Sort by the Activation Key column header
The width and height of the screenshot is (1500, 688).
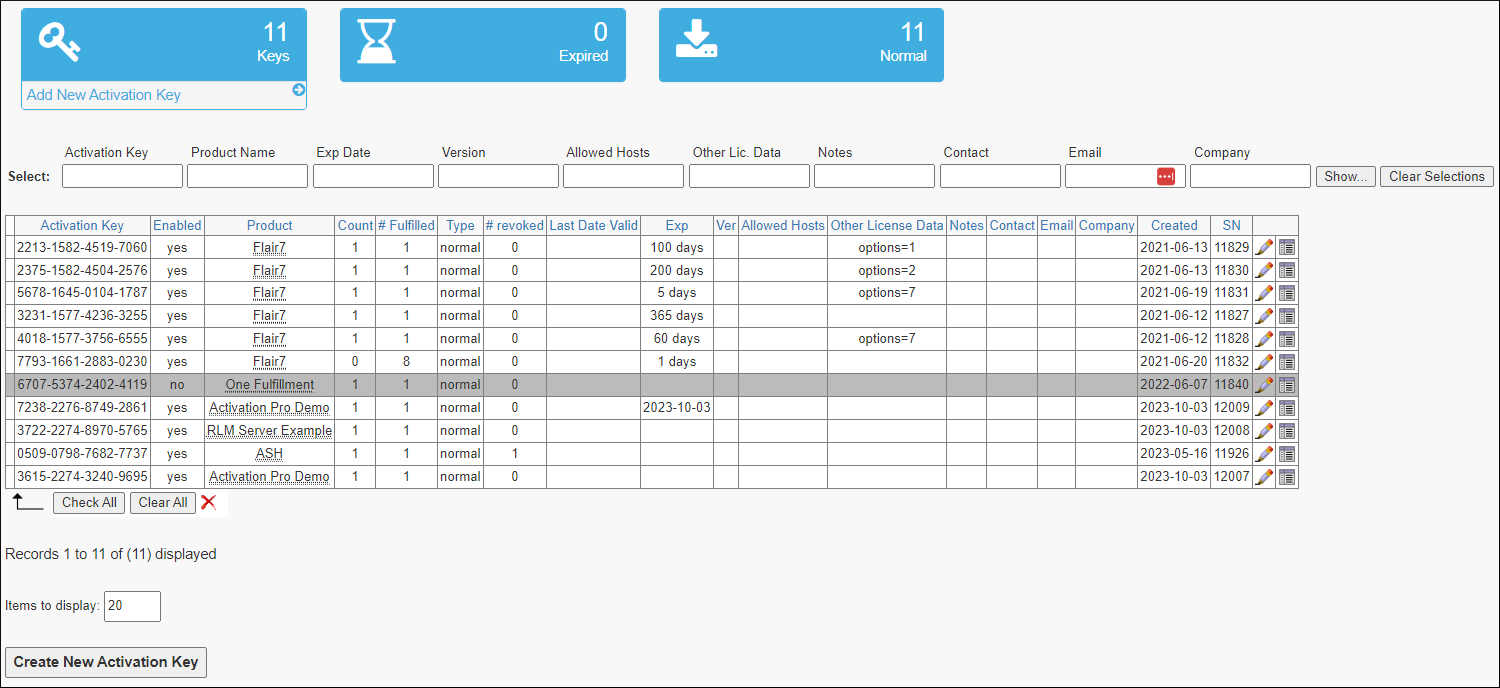click(82, 225)
